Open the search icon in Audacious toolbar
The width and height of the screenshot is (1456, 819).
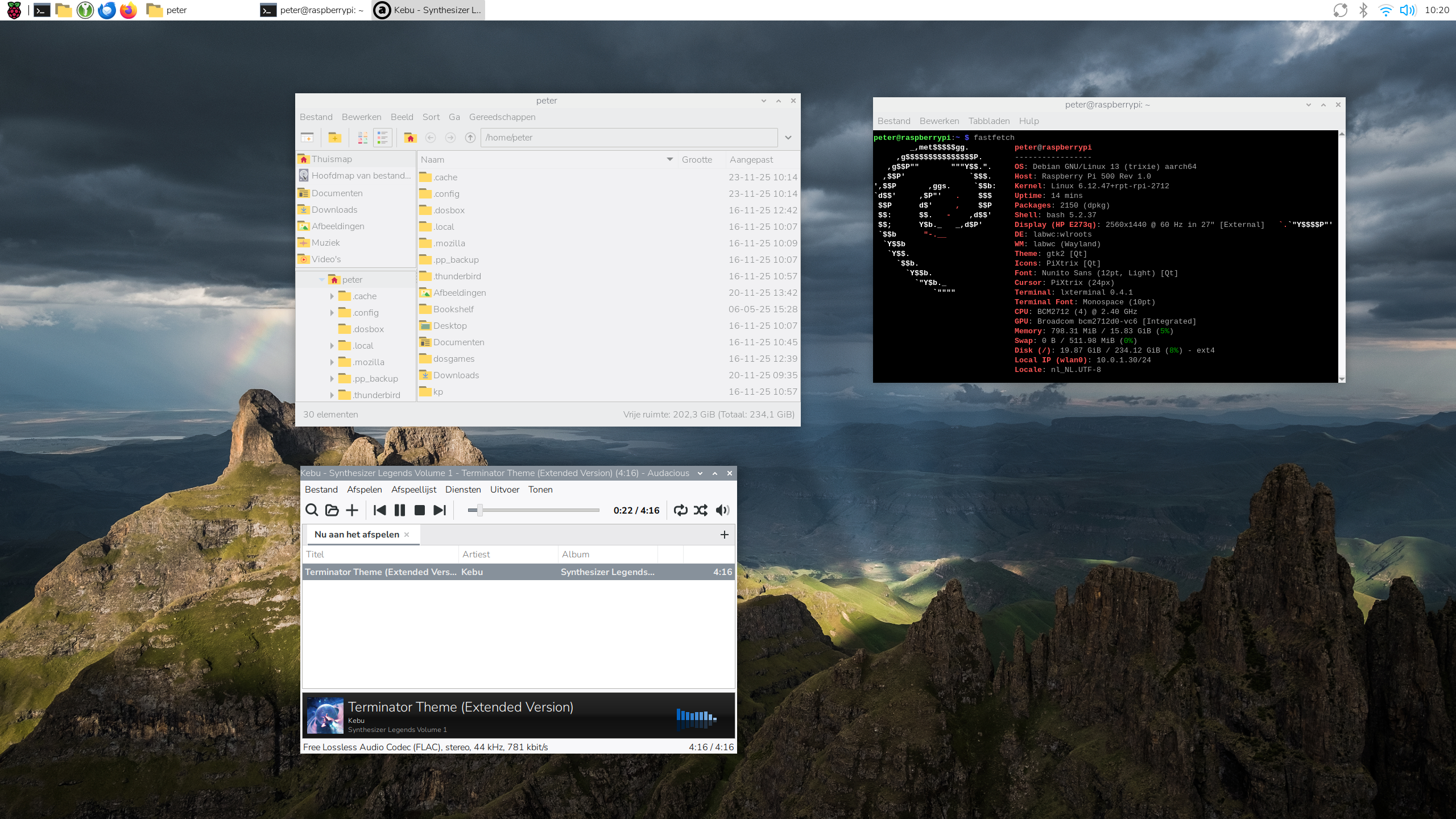312,510
